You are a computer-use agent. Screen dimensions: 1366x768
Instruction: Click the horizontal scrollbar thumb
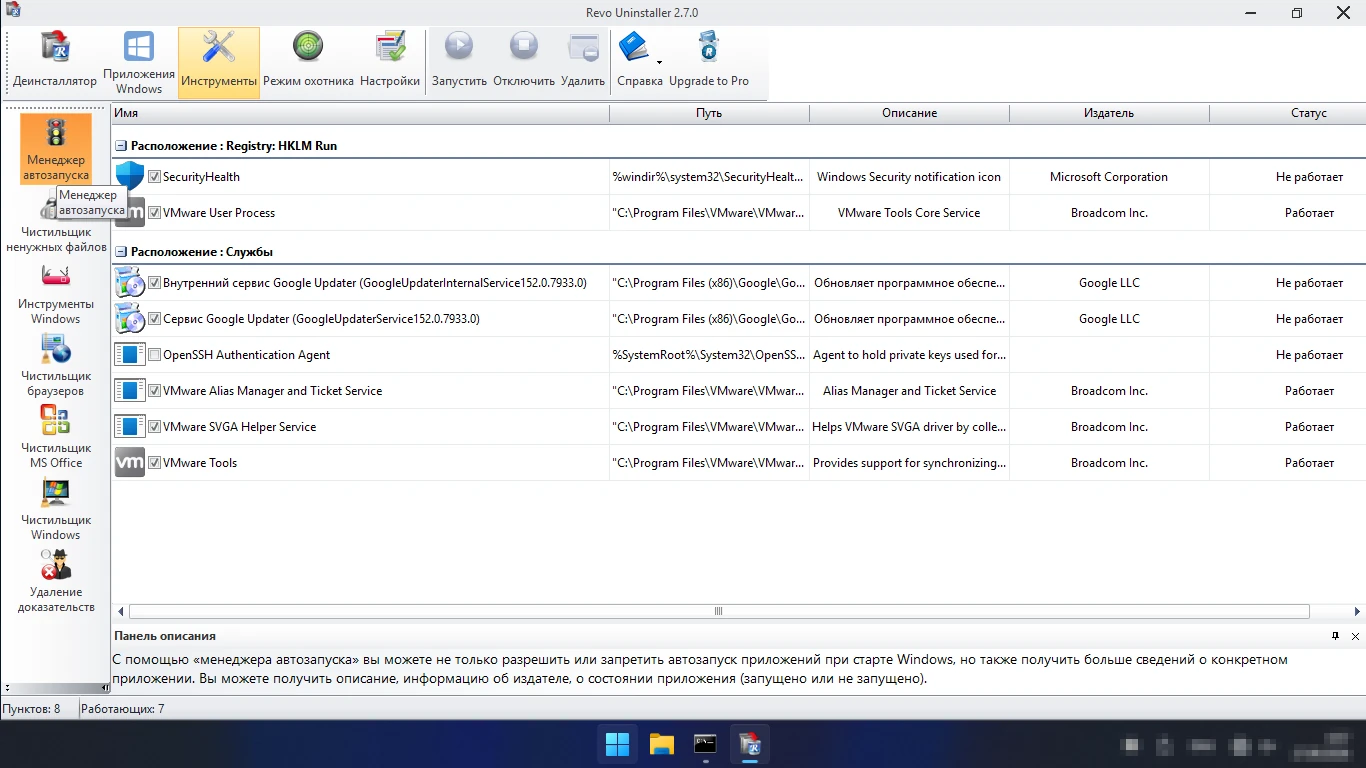click(719, 611)
